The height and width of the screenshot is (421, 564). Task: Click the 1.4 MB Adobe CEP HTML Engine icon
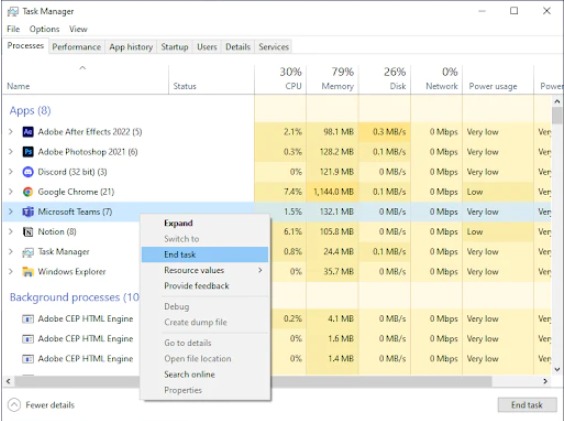tap(28, 359)
